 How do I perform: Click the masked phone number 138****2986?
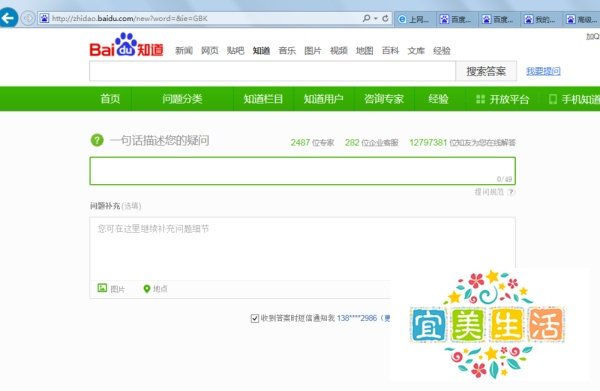(357, 318)
